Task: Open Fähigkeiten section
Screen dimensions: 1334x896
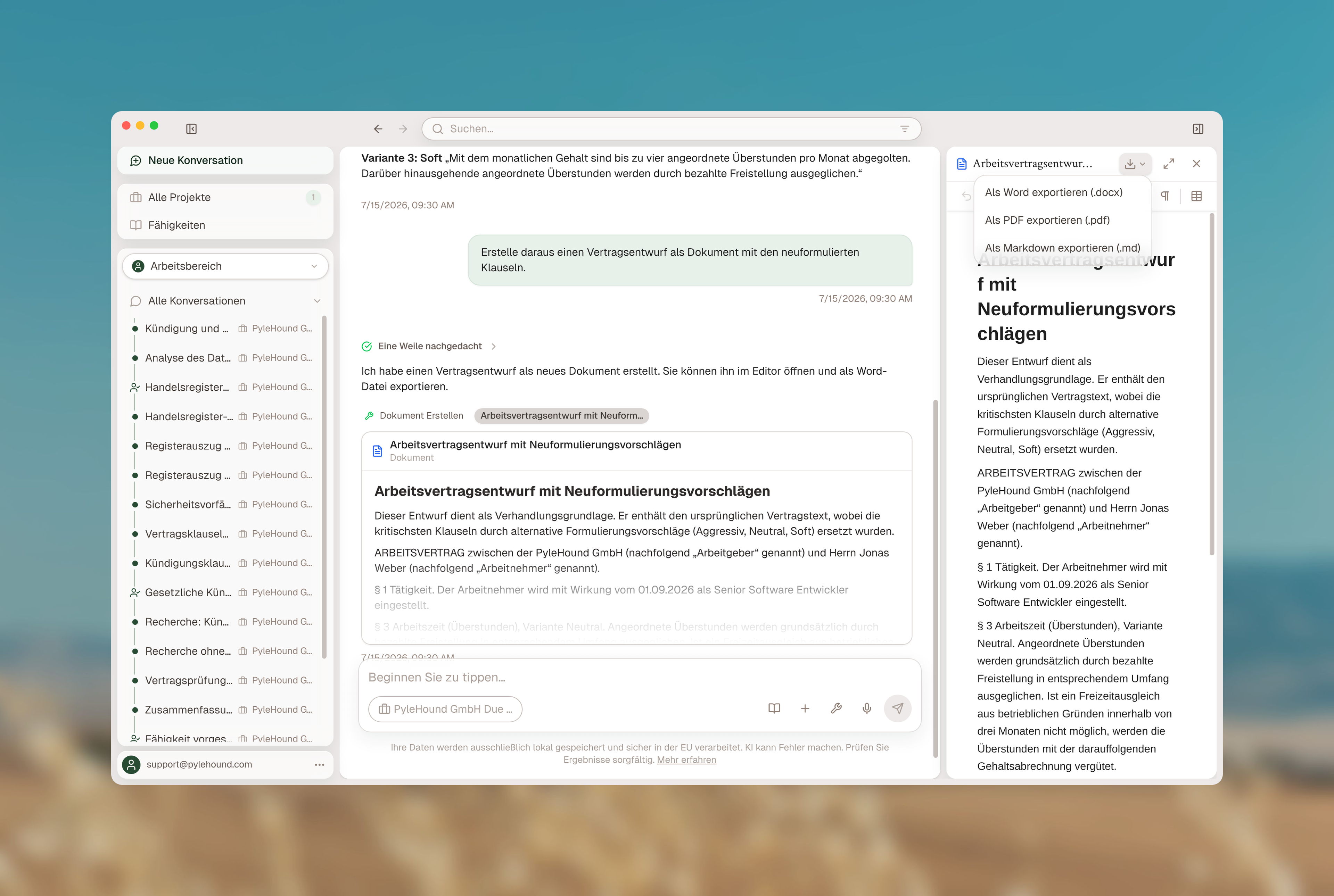Action: [x=225, y=225]
